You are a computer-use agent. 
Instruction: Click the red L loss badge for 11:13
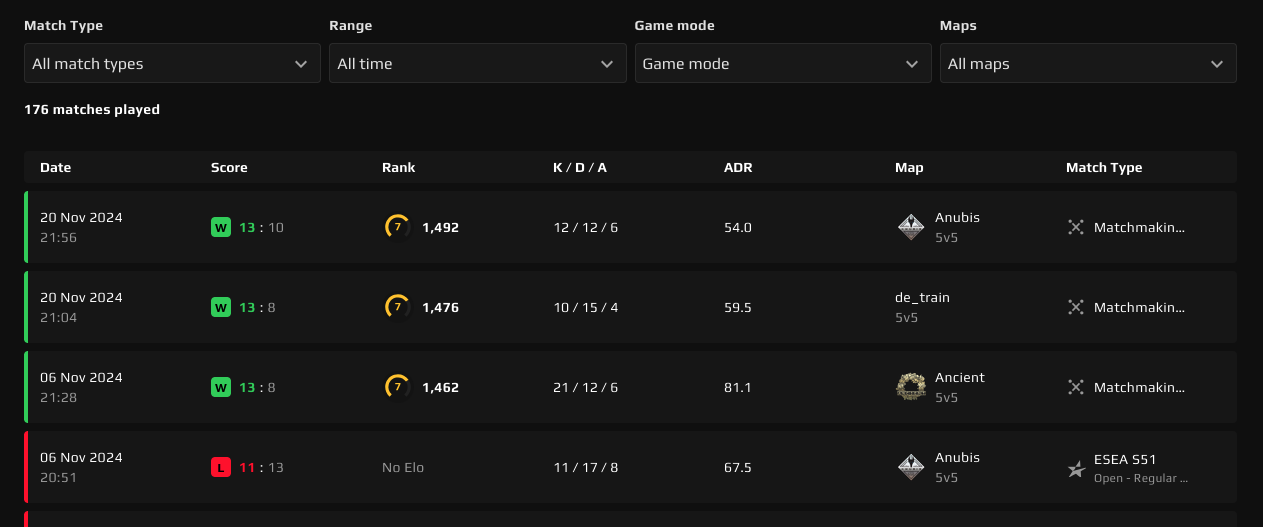click(221, 467)
